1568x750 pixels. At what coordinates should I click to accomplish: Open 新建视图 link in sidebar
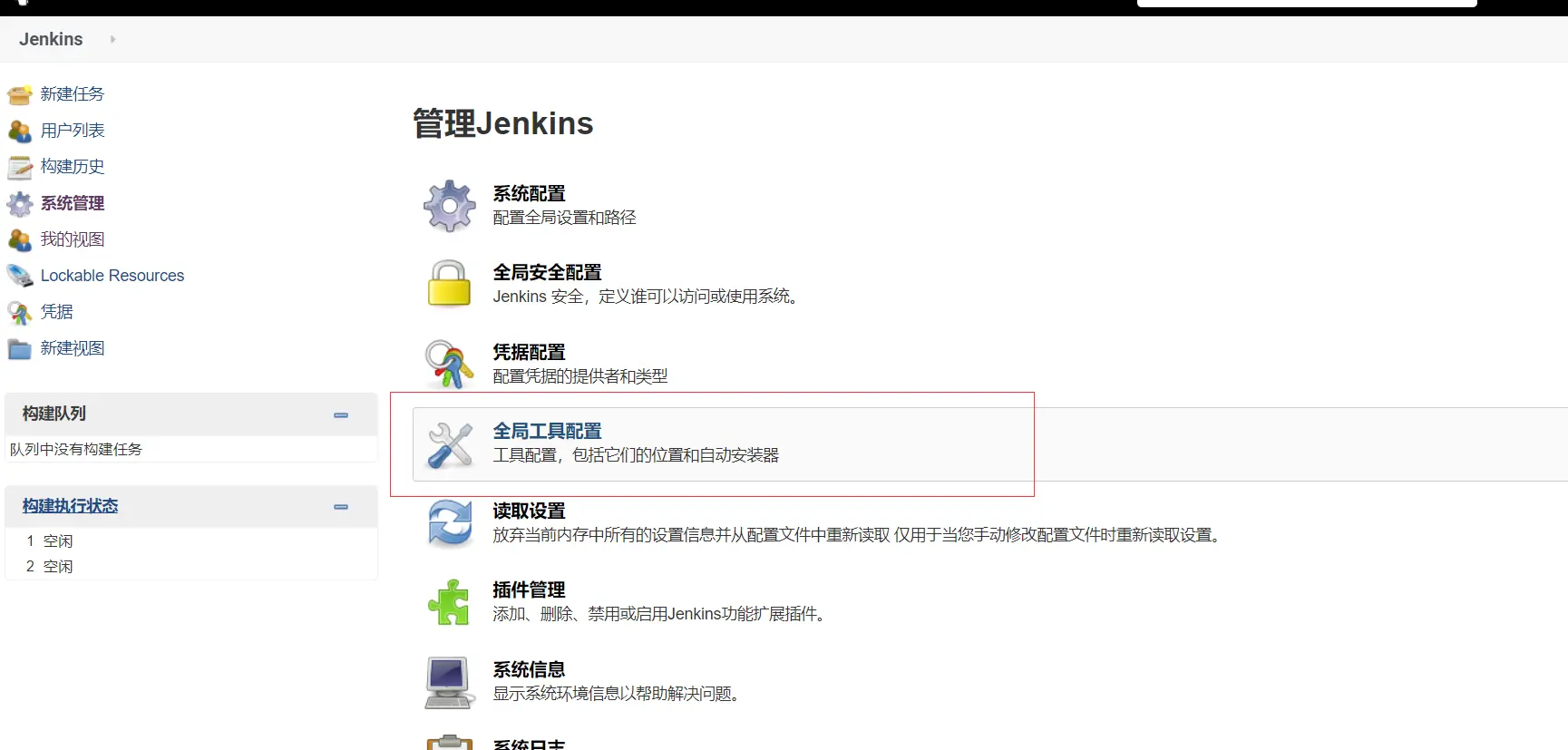[73, 348]
